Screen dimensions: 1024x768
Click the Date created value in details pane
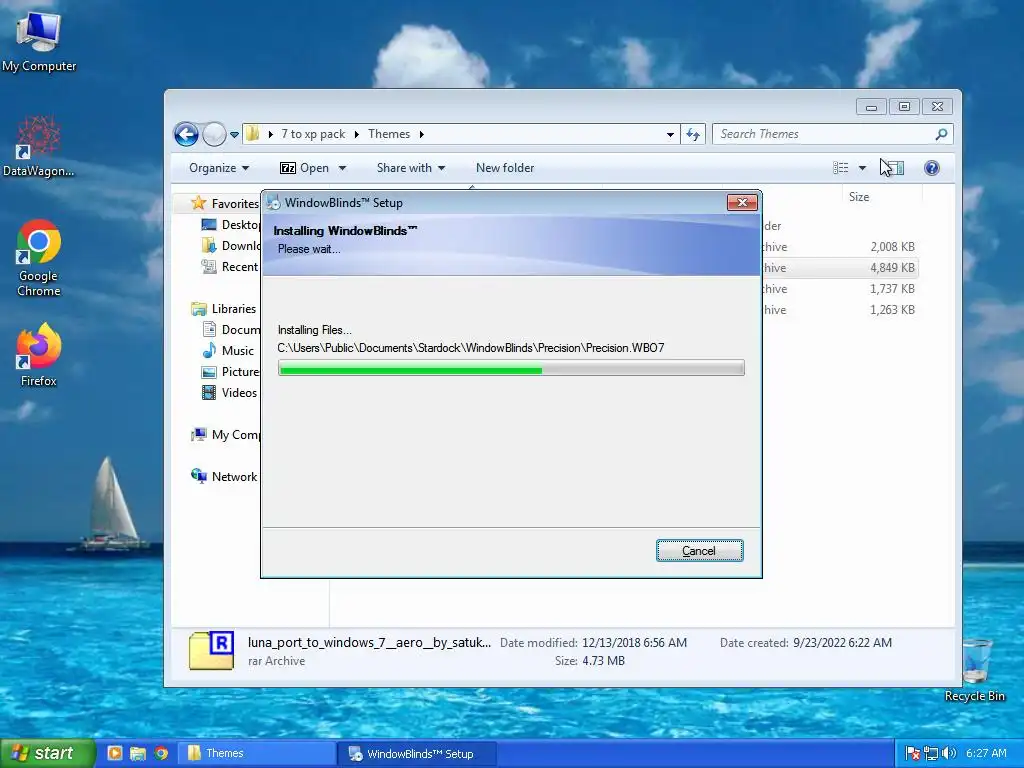pos(842,643)
